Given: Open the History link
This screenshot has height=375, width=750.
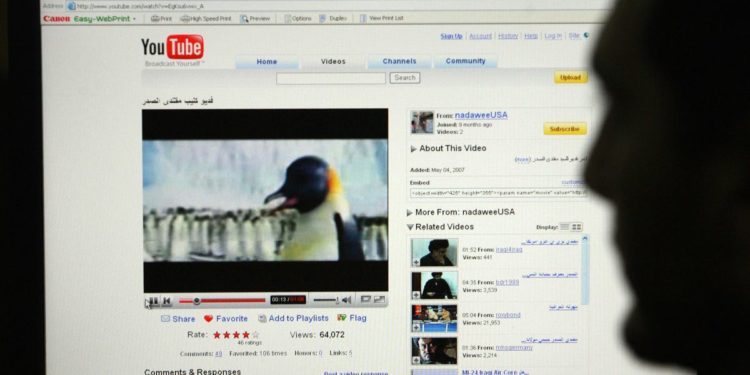Looking at the screenshot, I should click(x=508, y=36).
